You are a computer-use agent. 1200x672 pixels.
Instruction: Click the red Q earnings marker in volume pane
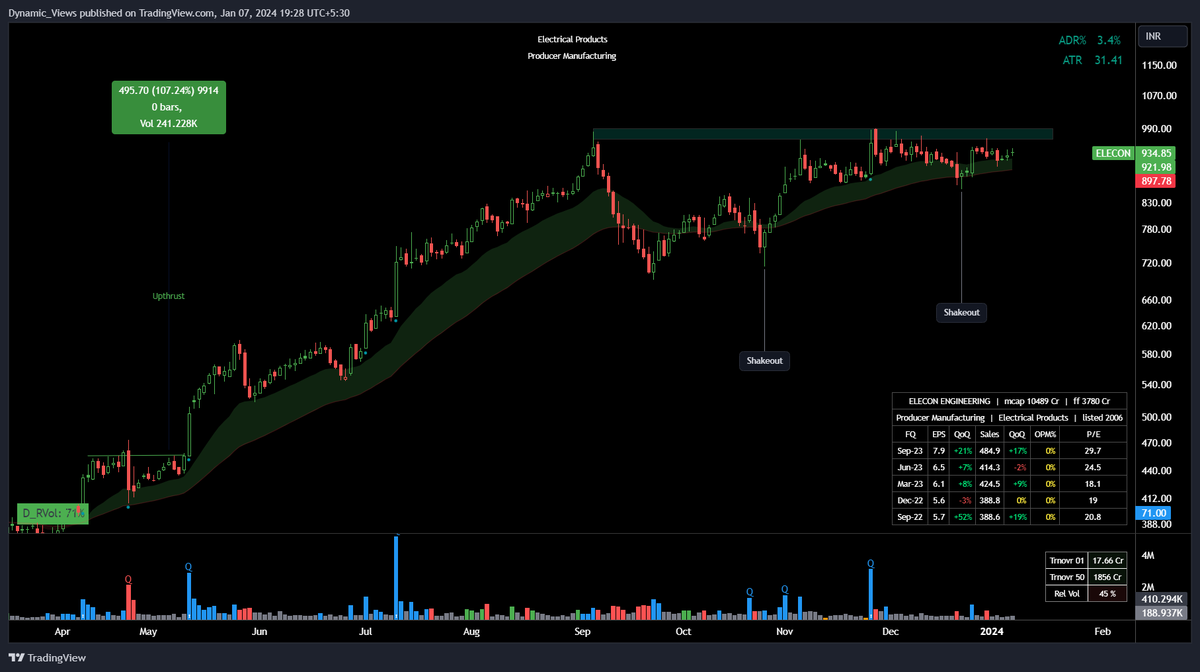(x=128, y=579)
